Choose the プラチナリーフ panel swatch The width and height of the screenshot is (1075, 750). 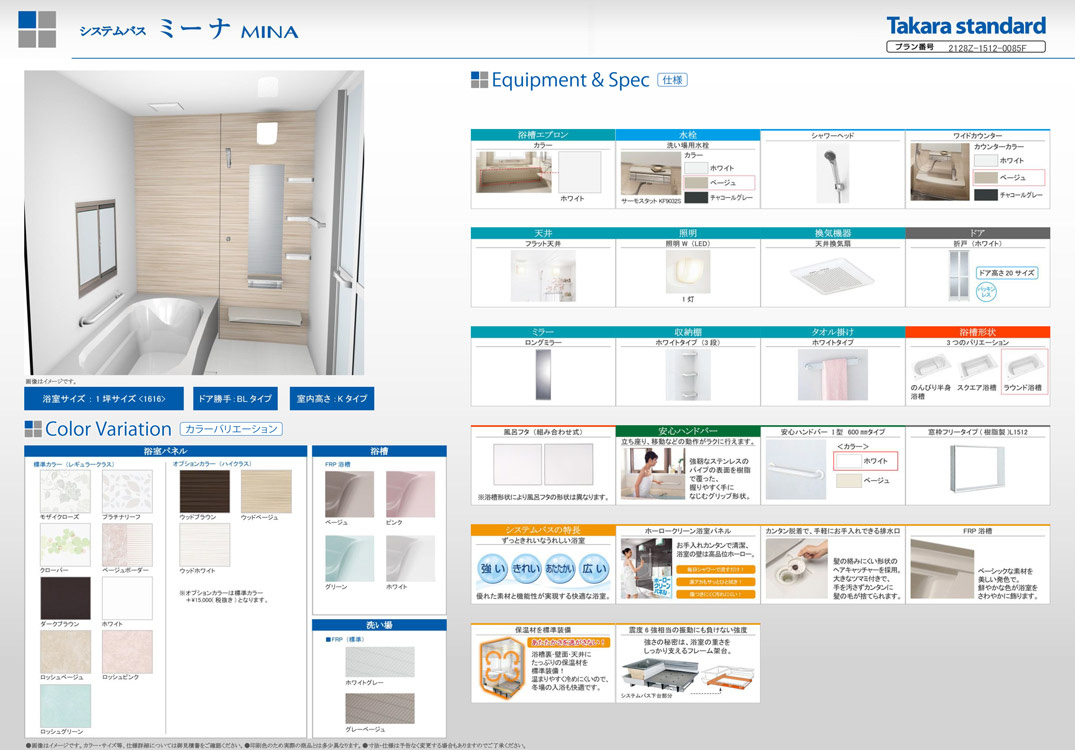click(x=127, y=491)
